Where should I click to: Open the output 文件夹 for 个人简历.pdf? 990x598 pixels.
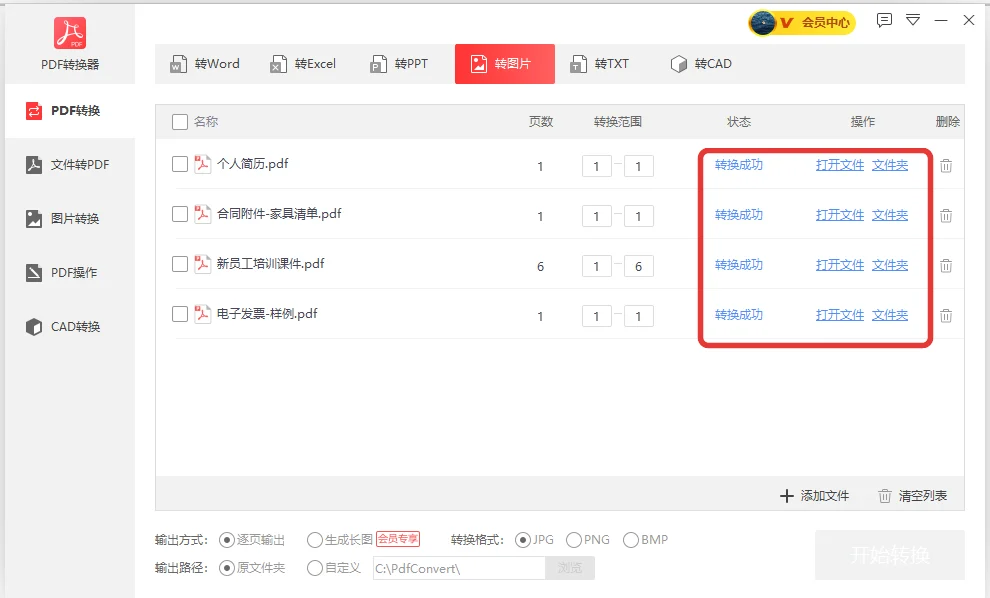(x=890, y=165)
